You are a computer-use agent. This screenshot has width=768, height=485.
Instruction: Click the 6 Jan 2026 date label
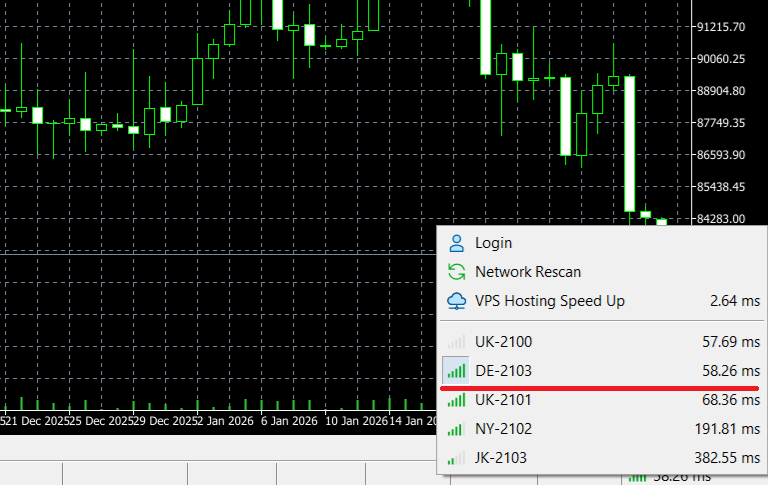pyautogui.click(x=289, y=421)
